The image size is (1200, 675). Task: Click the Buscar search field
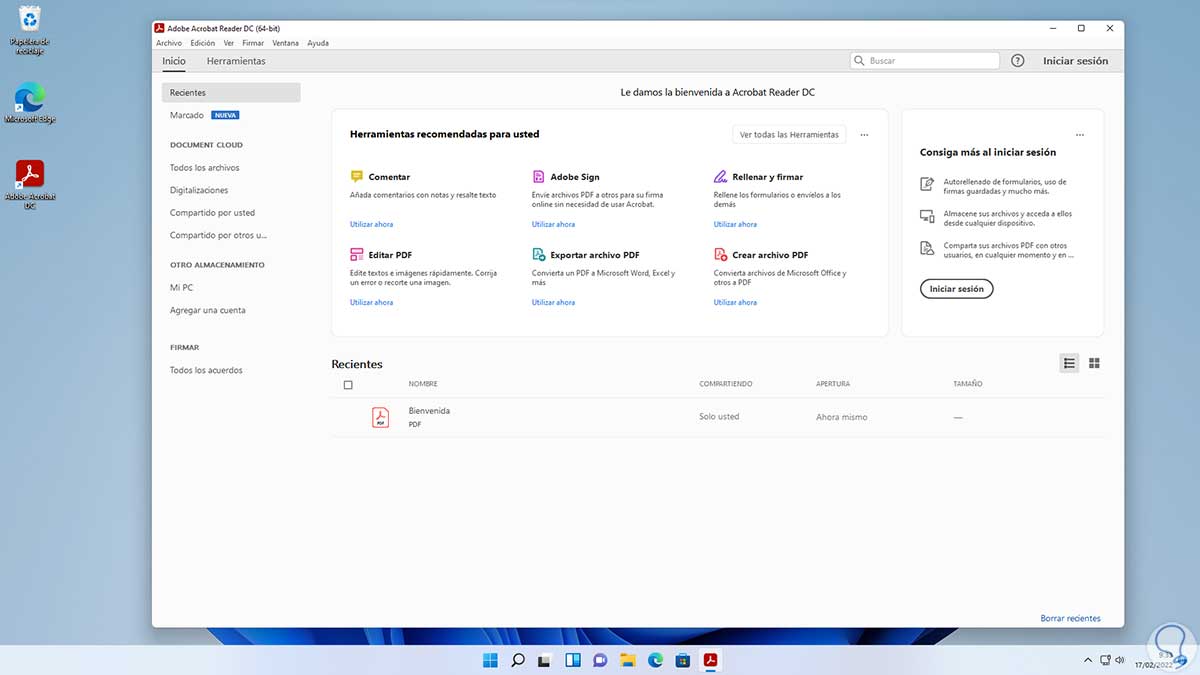coord(925,61)
